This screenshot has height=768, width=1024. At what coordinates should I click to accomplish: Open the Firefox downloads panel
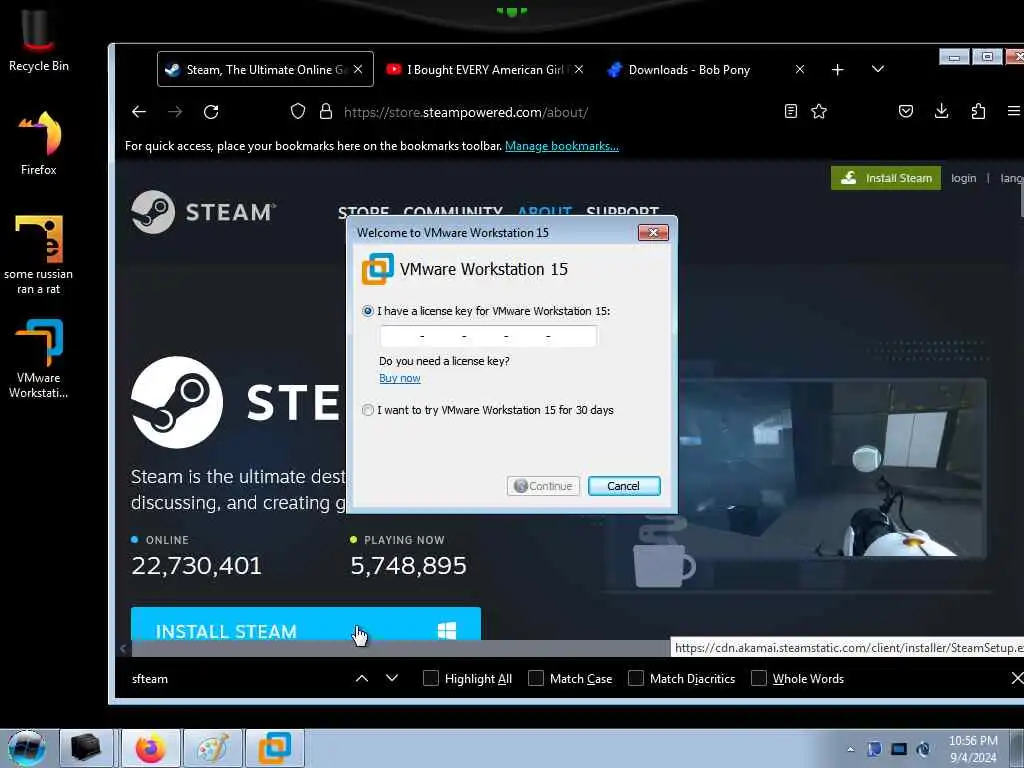tap(941, 112)
